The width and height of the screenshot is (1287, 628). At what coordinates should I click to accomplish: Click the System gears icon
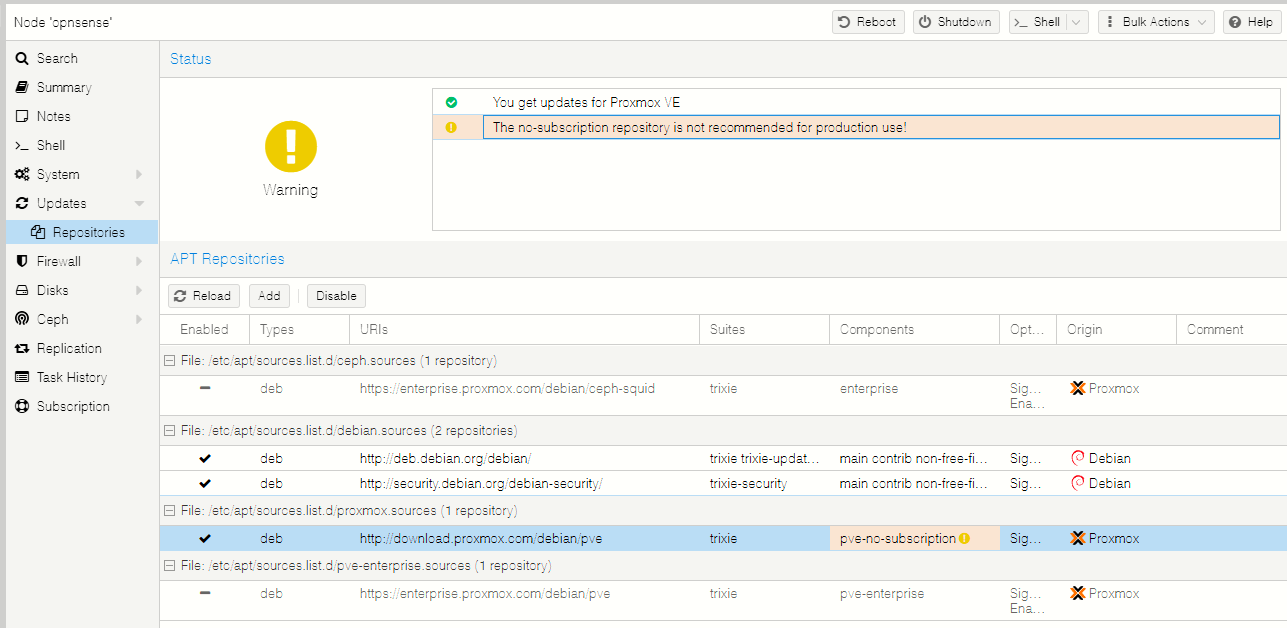22,174
